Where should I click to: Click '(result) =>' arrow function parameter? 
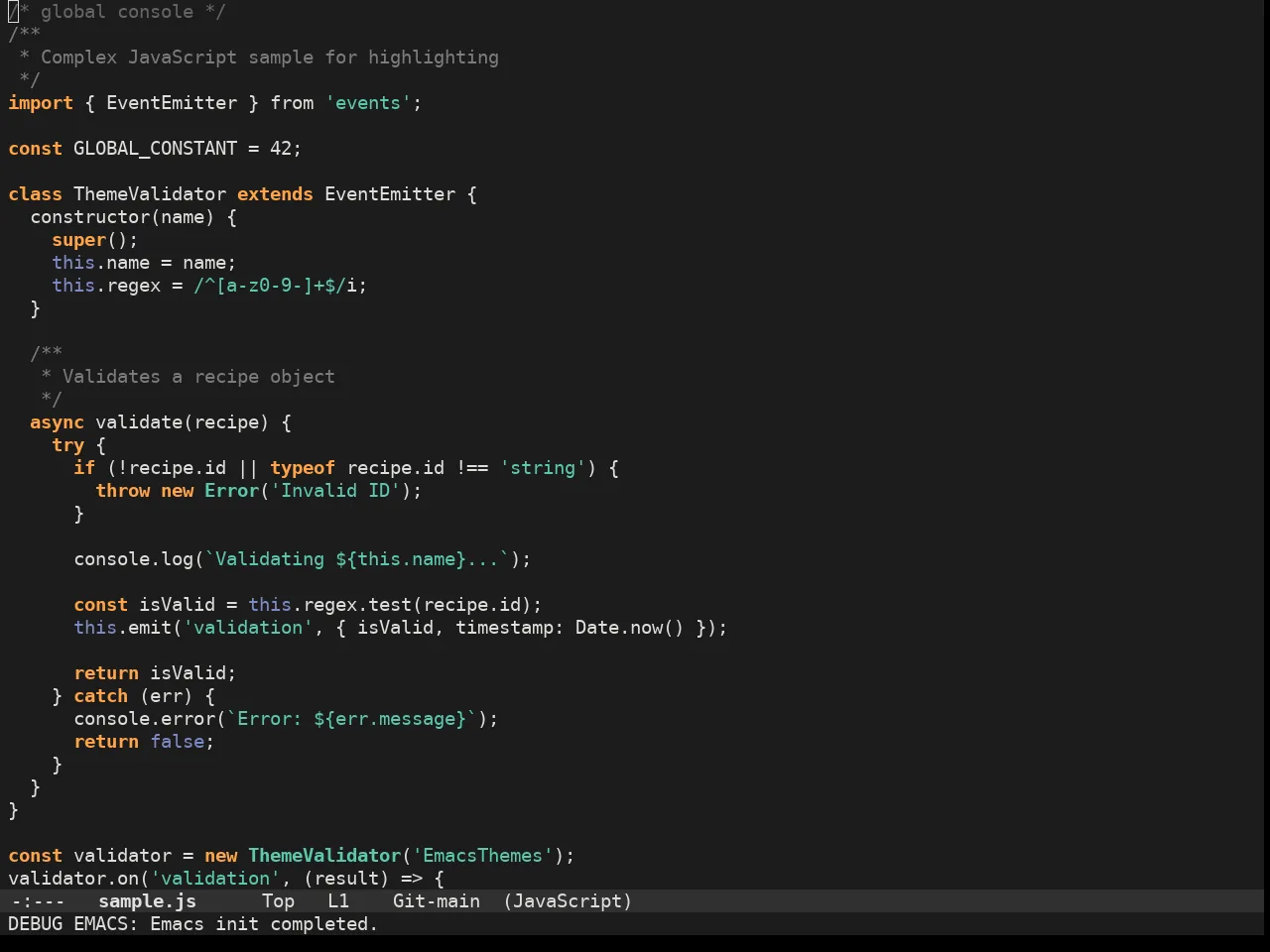pos(363,879)
